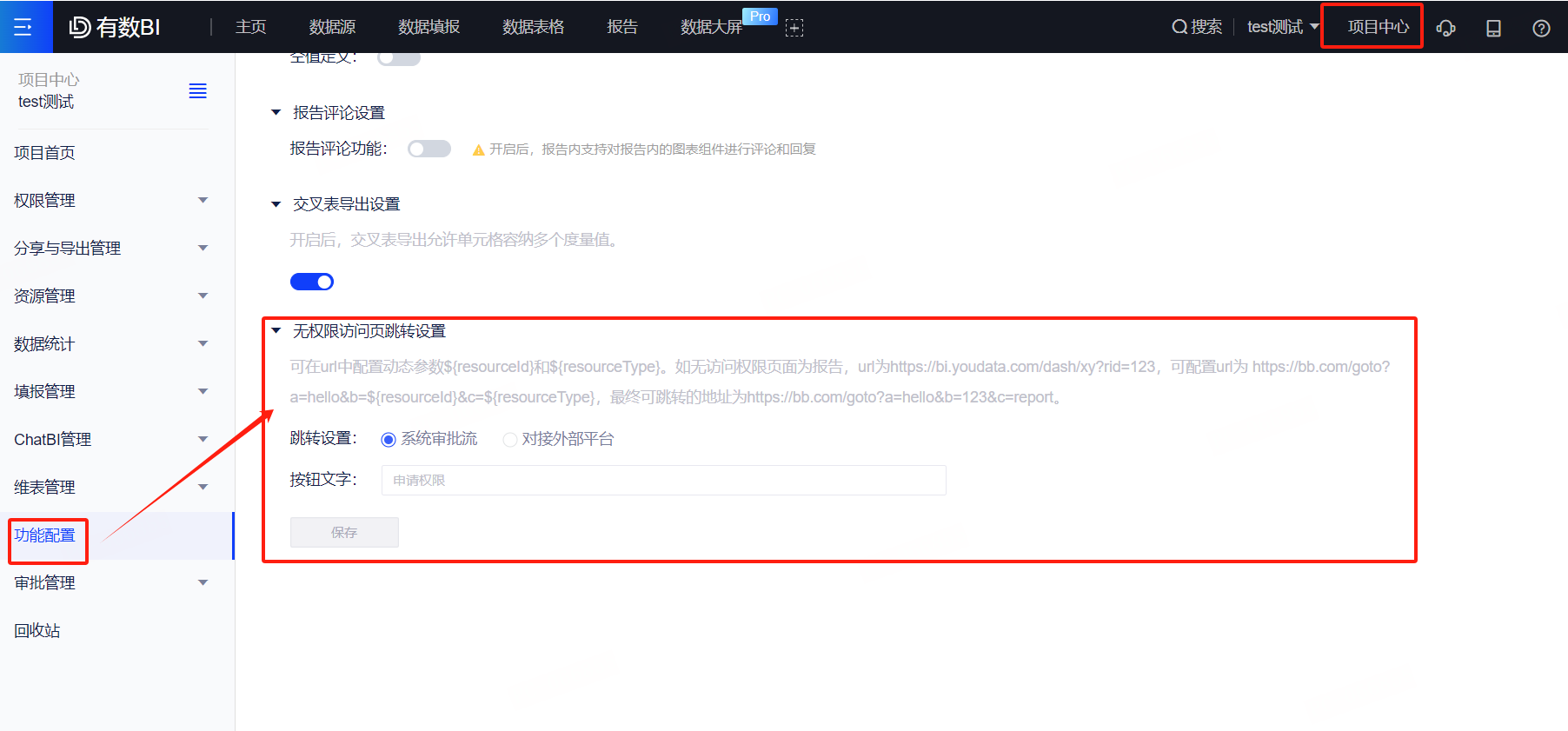Click the 项目中心 button in header
The image size is (1568, 731).
click(1377, 27)
